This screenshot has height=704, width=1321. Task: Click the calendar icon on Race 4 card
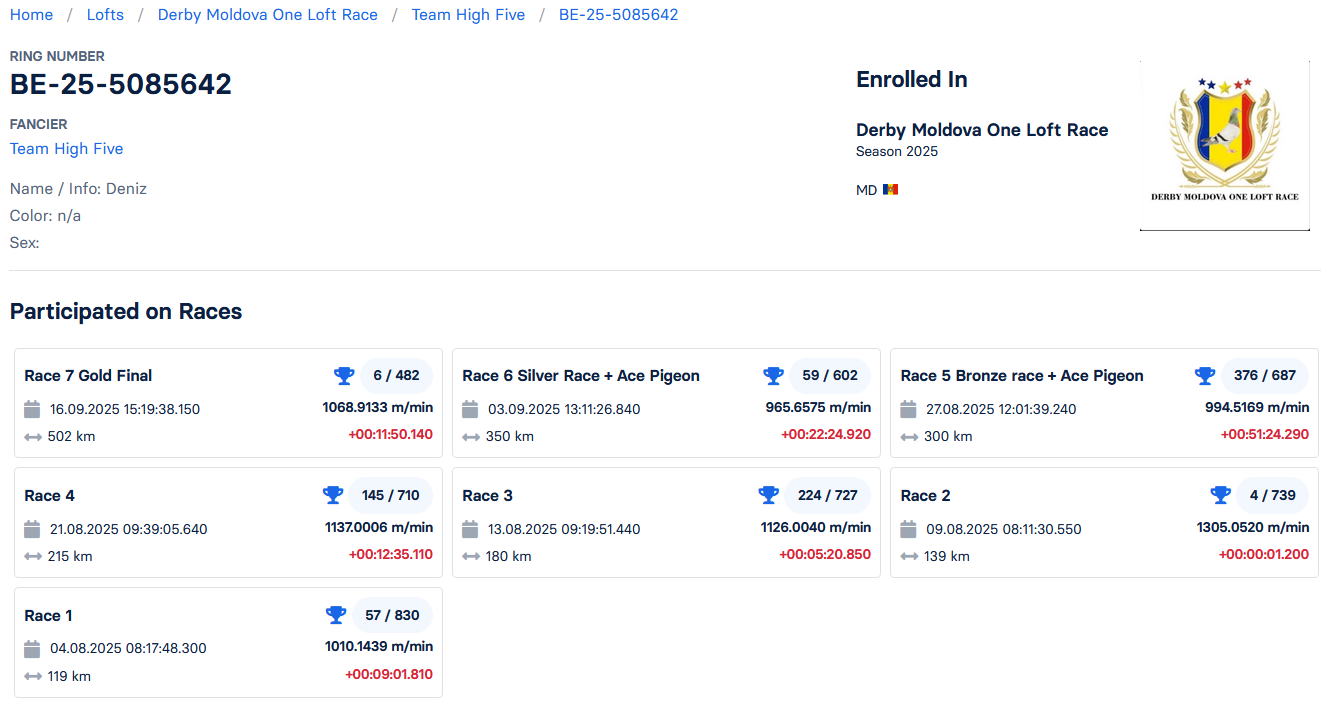pyautogui.click(x=32, y=529)
